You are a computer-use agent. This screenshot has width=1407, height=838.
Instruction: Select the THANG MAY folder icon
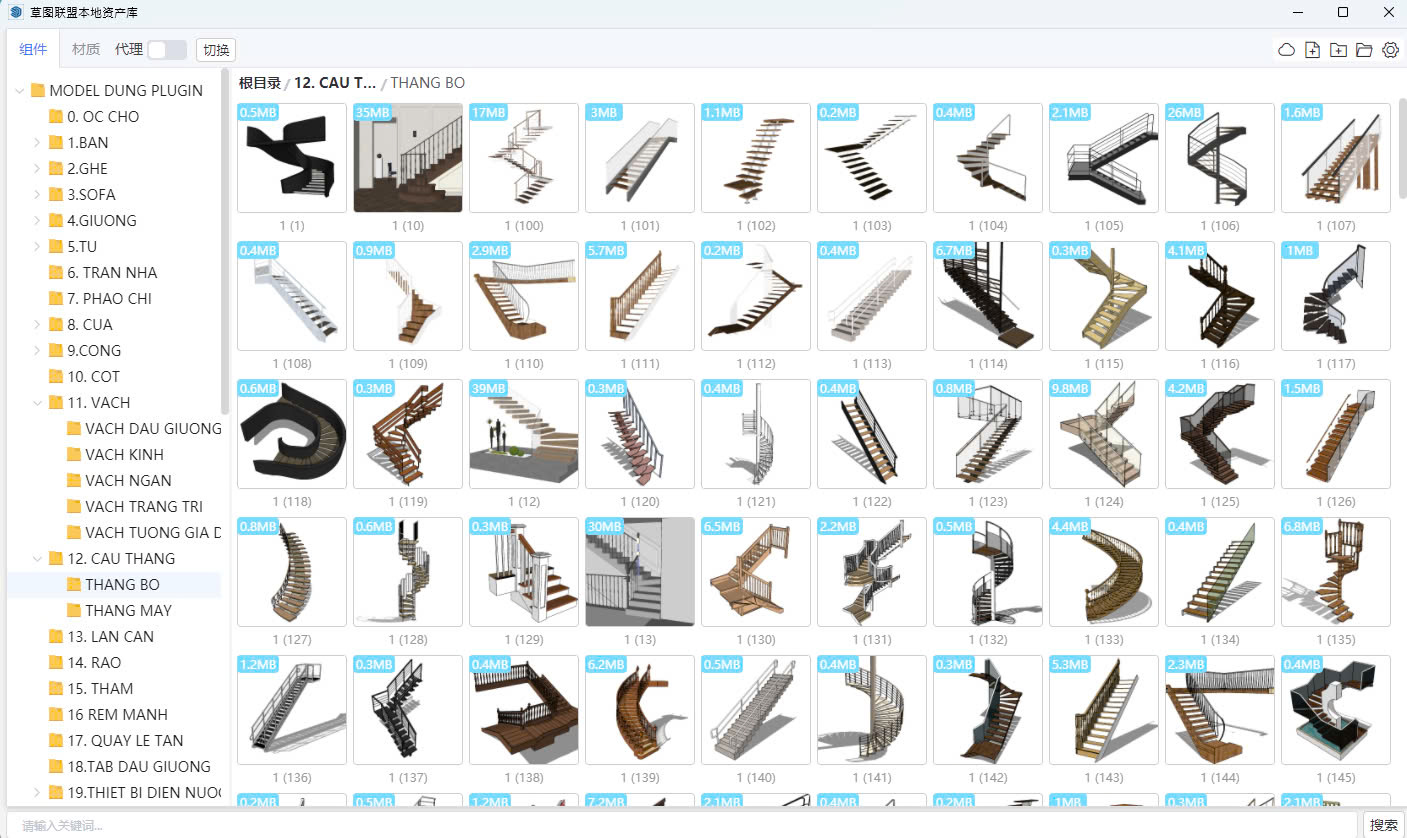pyautogui.click(x=74, y=610)
